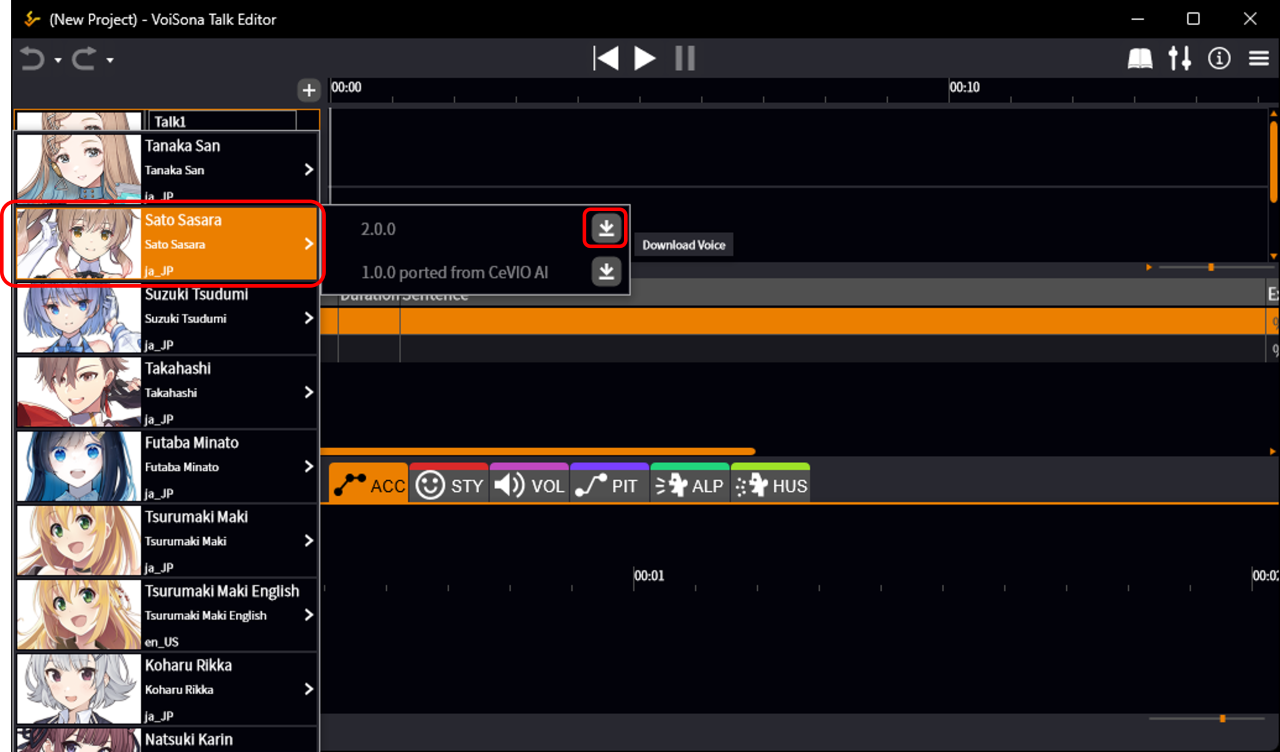Open the undo history dropdown arrow
1280x752 pixels.
[58, 61]
